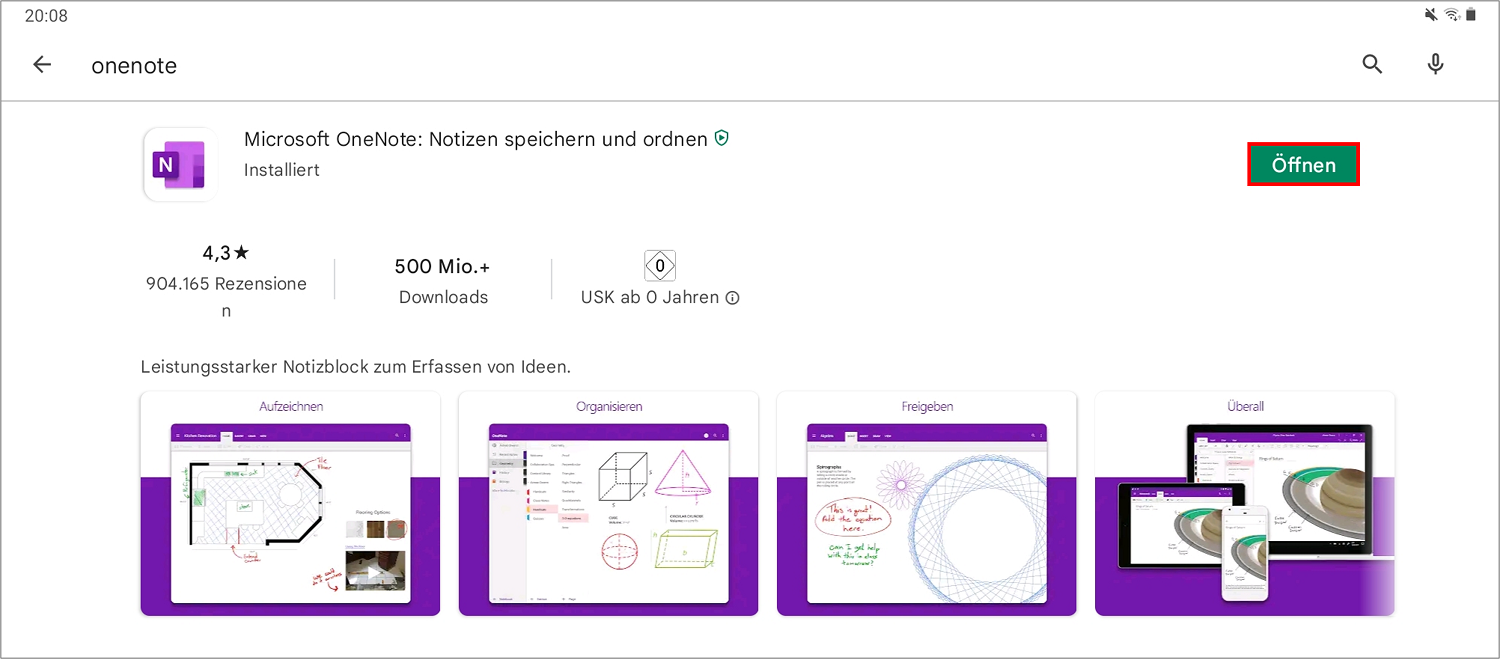Screen dimensions: 1500x659
Task: Open the 'Freigeben' screenshot thumbnail
Action: pos(927,503)
